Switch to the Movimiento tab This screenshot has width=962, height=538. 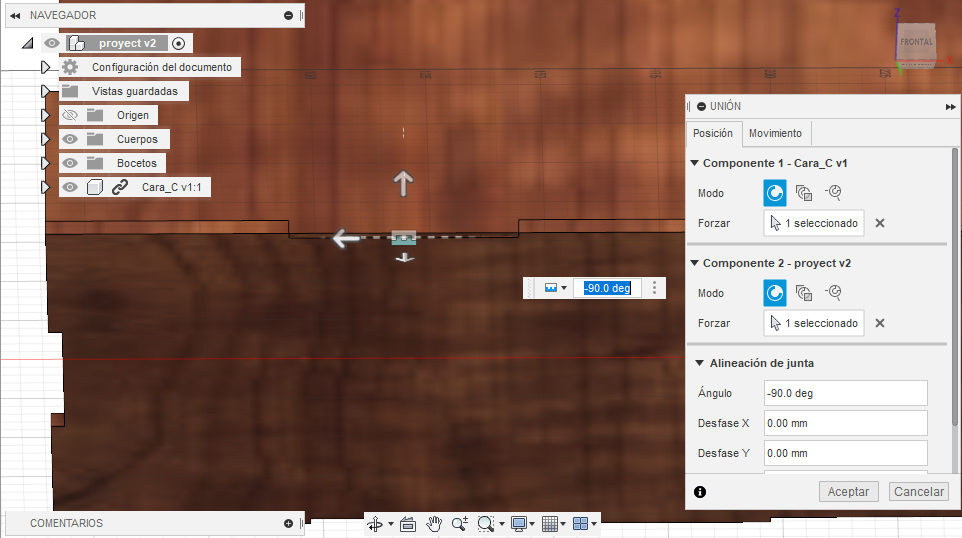775,133
